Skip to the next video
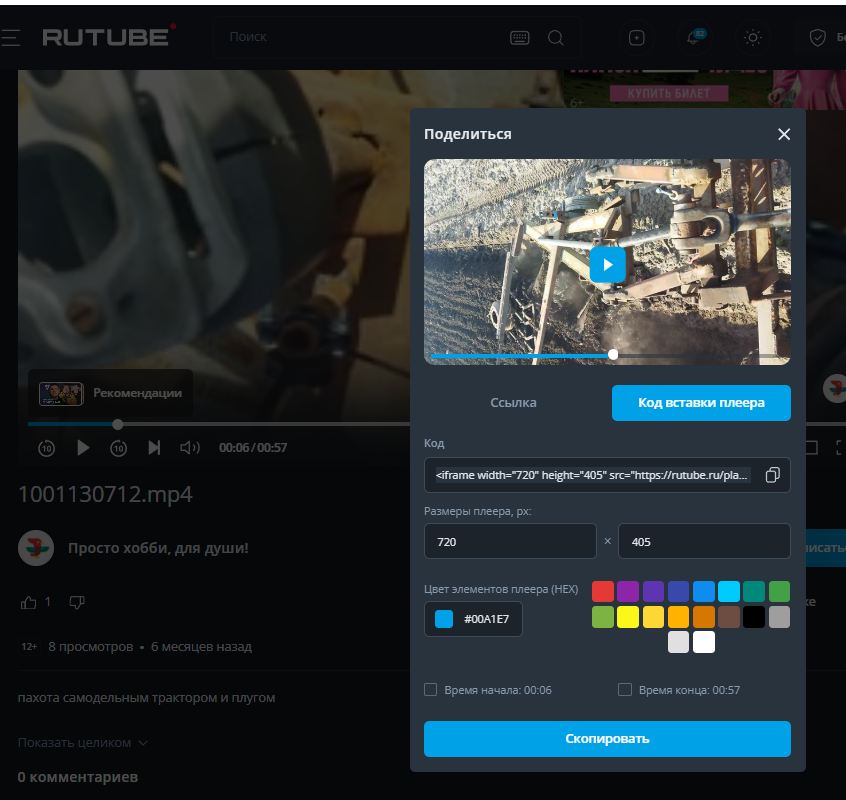 [x=154, y=448]
